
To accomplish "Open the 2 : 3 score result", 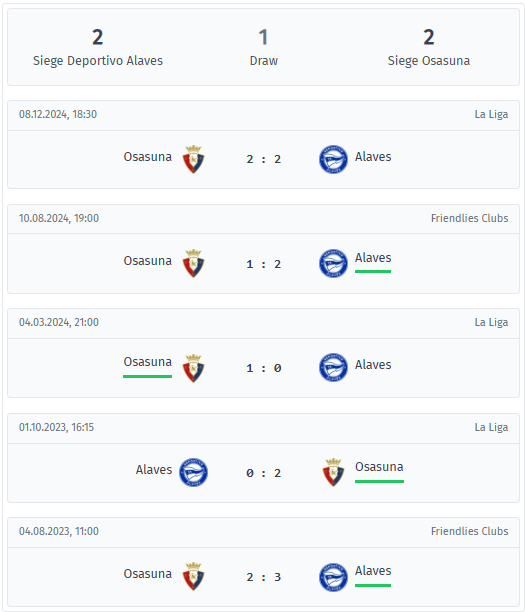I will [x=263, y=577].
